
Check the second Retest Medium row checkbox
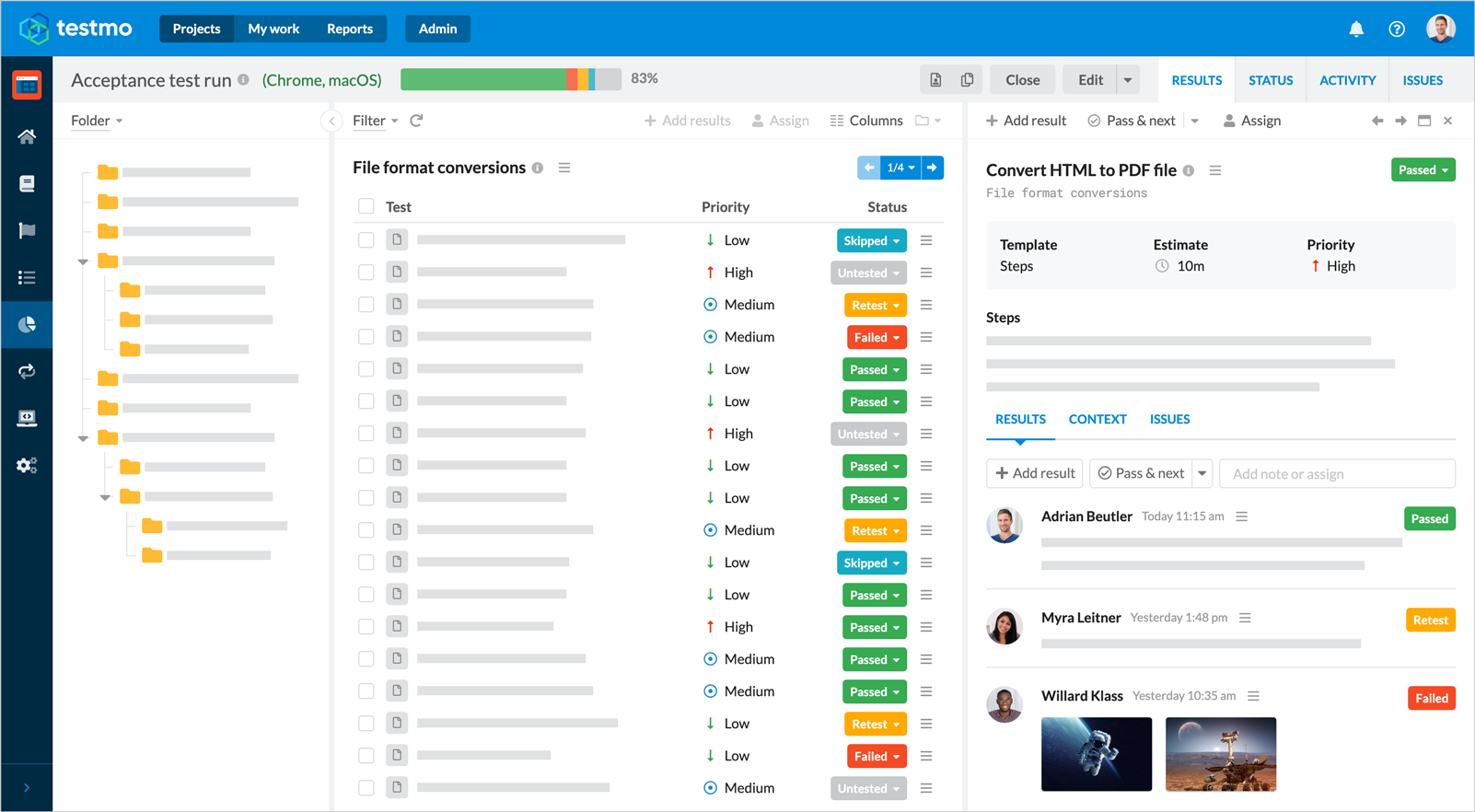tap(366, 530)
